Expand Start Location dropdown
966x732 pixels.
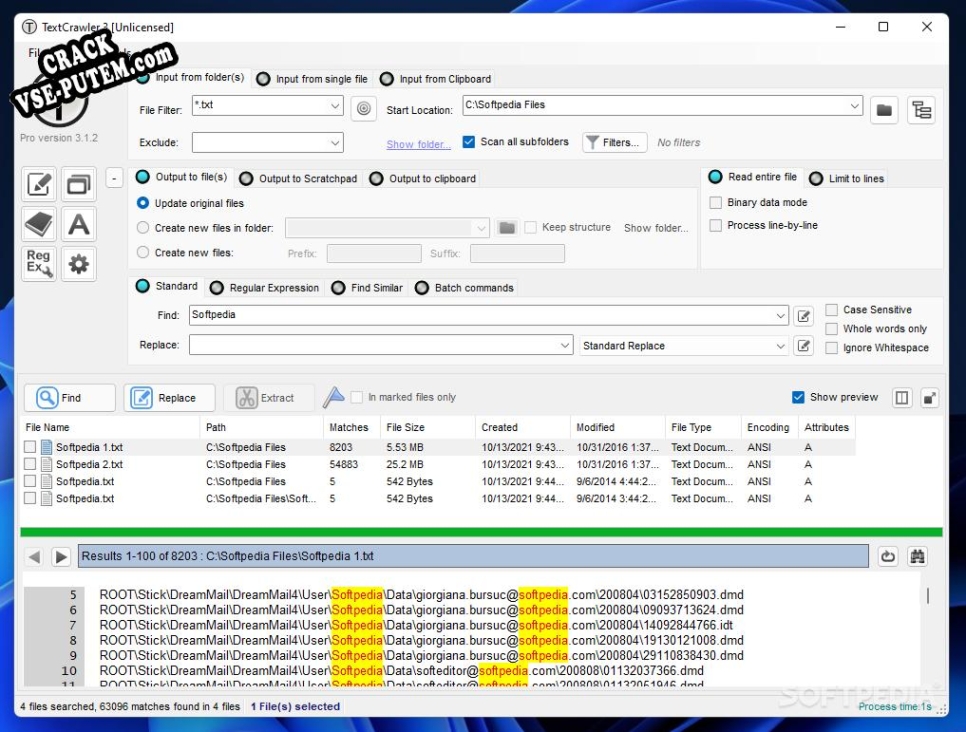click(854, 106)
